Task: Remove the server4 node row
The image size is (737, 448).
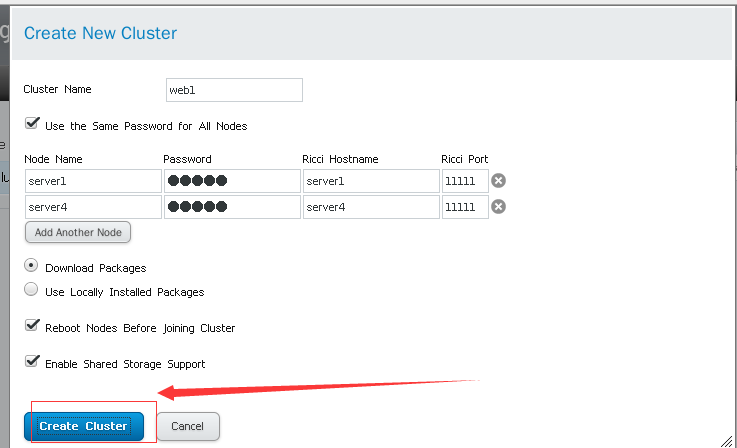Action: pyautogui.click(x=498, y=207)
